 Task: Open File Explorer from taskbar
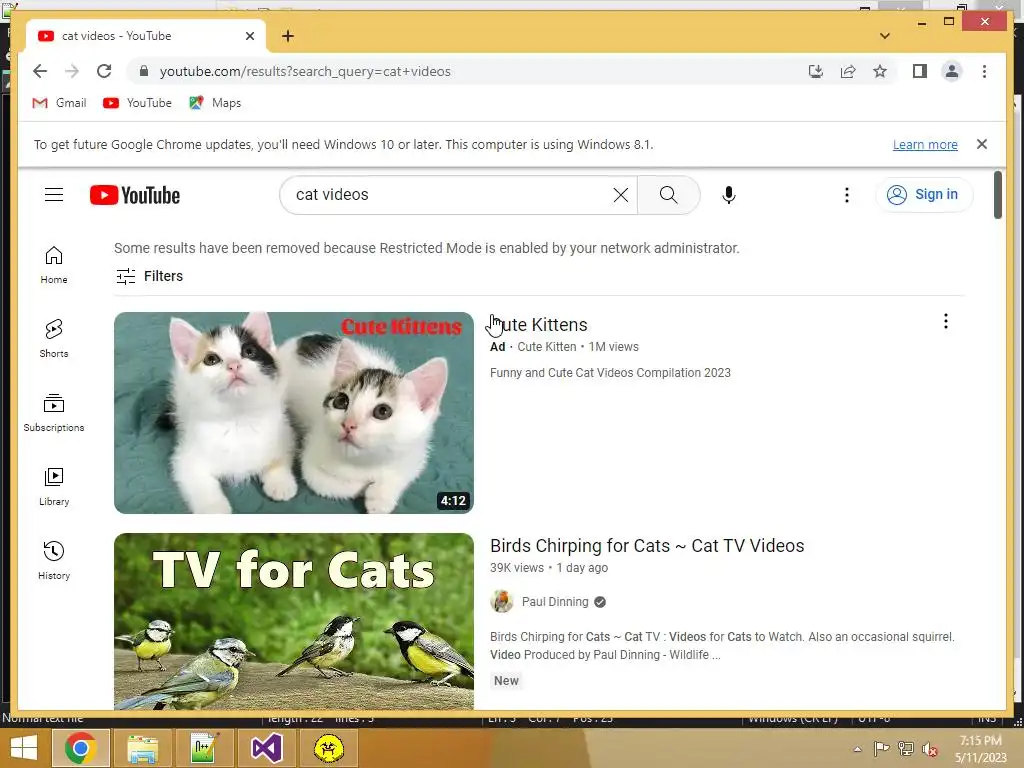(x=142, y=748)
